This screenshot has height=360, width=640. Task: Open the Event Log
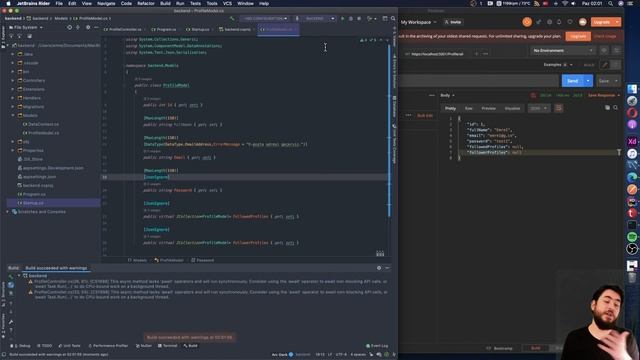pos(377,346)
